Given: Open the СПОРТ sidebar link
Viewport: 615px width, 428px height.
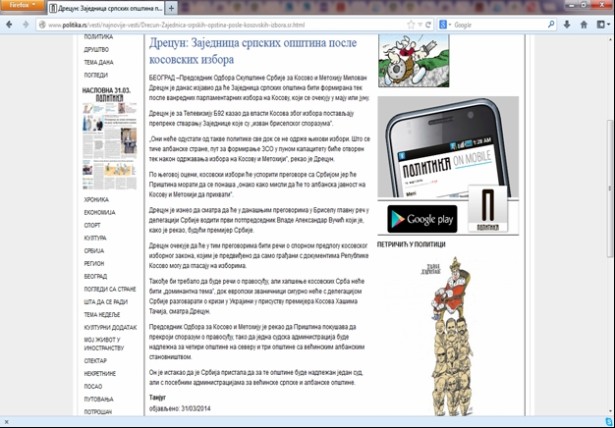Looking at the screenshot, I should (x=92, y=225).
